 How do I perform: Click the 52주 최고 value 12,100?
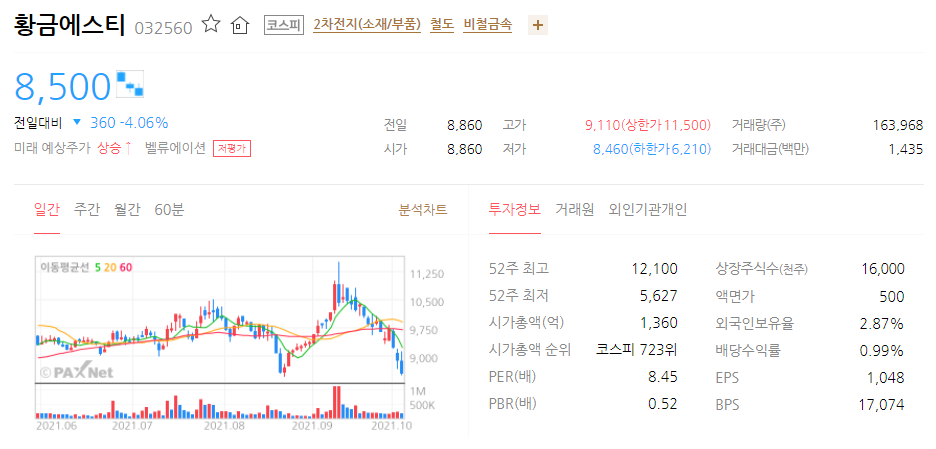click(x=654, y=269)
